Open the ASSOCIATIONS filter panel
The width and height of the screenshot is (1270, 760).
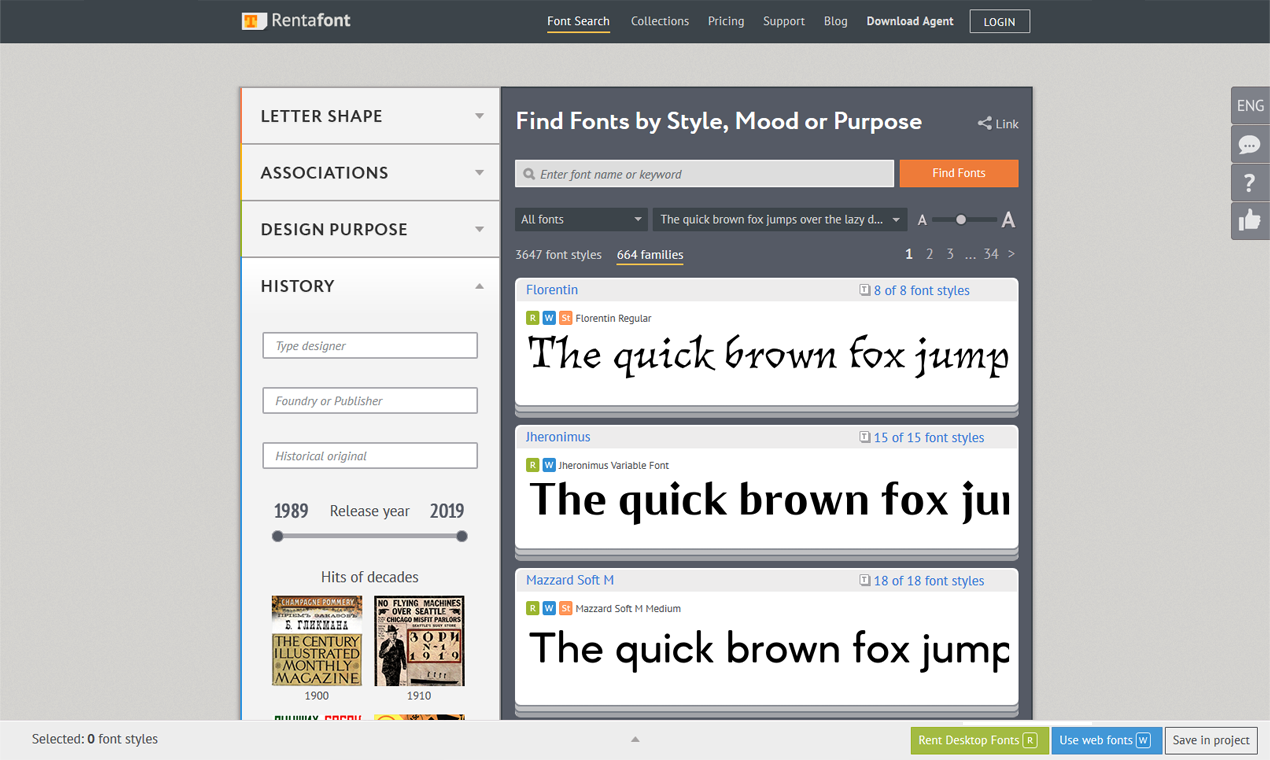tap(369, 172)
